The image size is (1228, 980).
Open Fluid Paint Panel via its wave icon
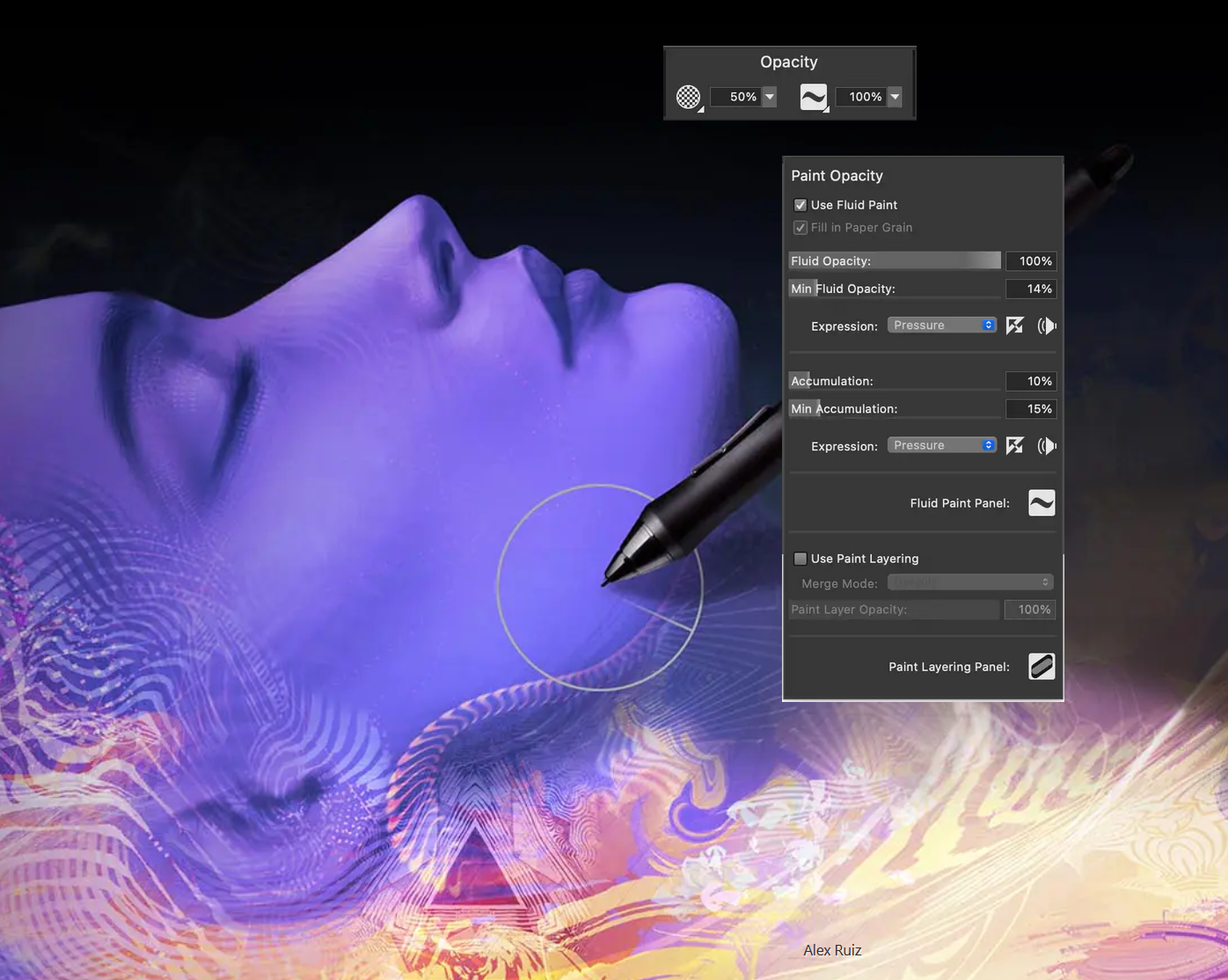click(1042, 503)
